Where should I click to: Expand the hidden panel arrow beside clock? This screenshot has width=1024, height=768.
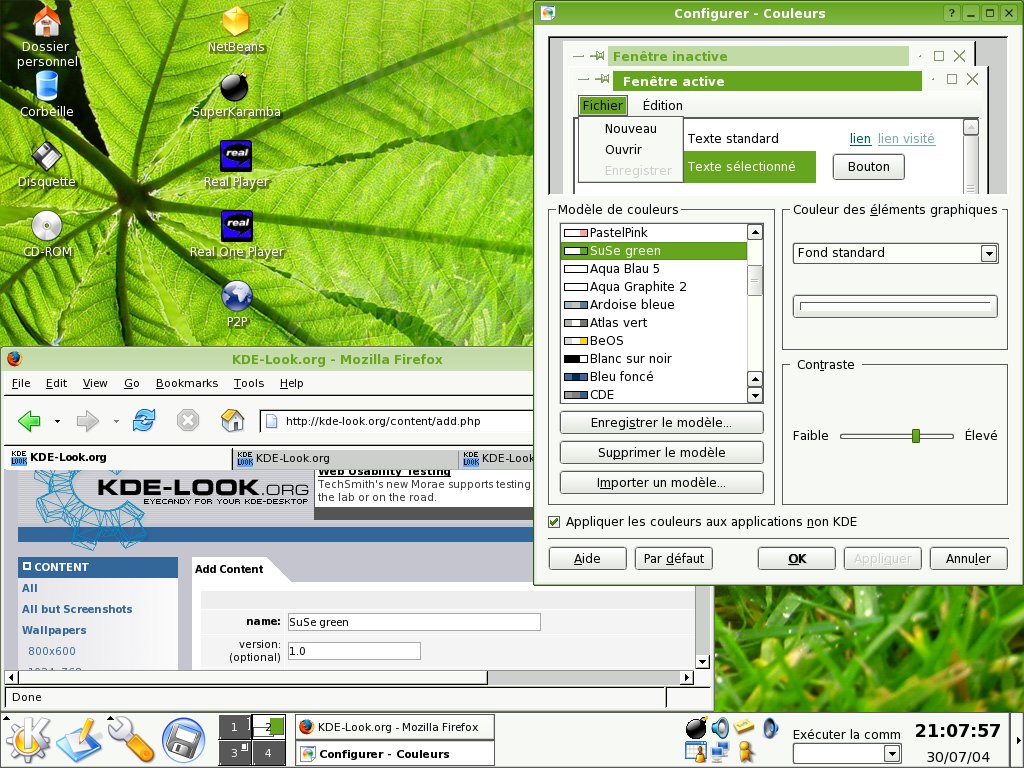(x=1019, y=741)
